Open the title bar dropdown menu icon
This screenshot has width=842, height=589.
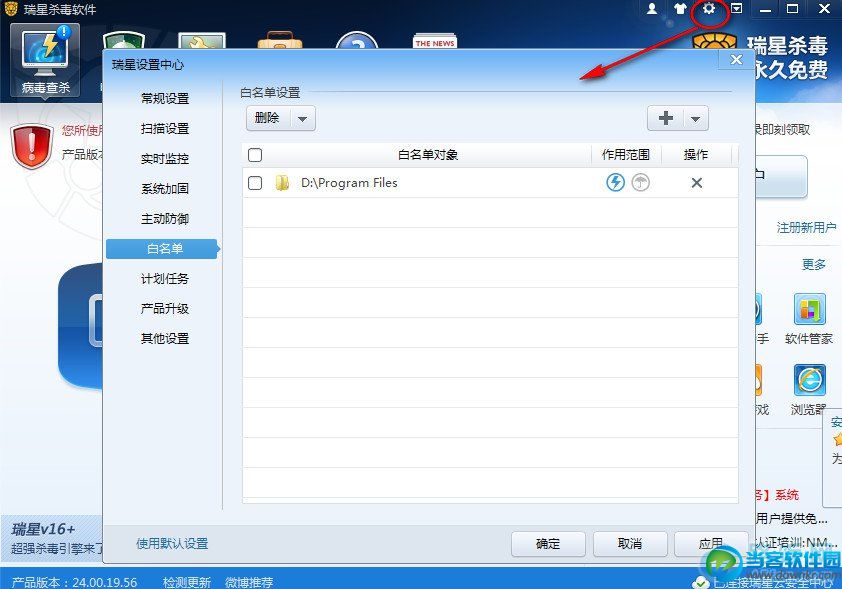737,9
